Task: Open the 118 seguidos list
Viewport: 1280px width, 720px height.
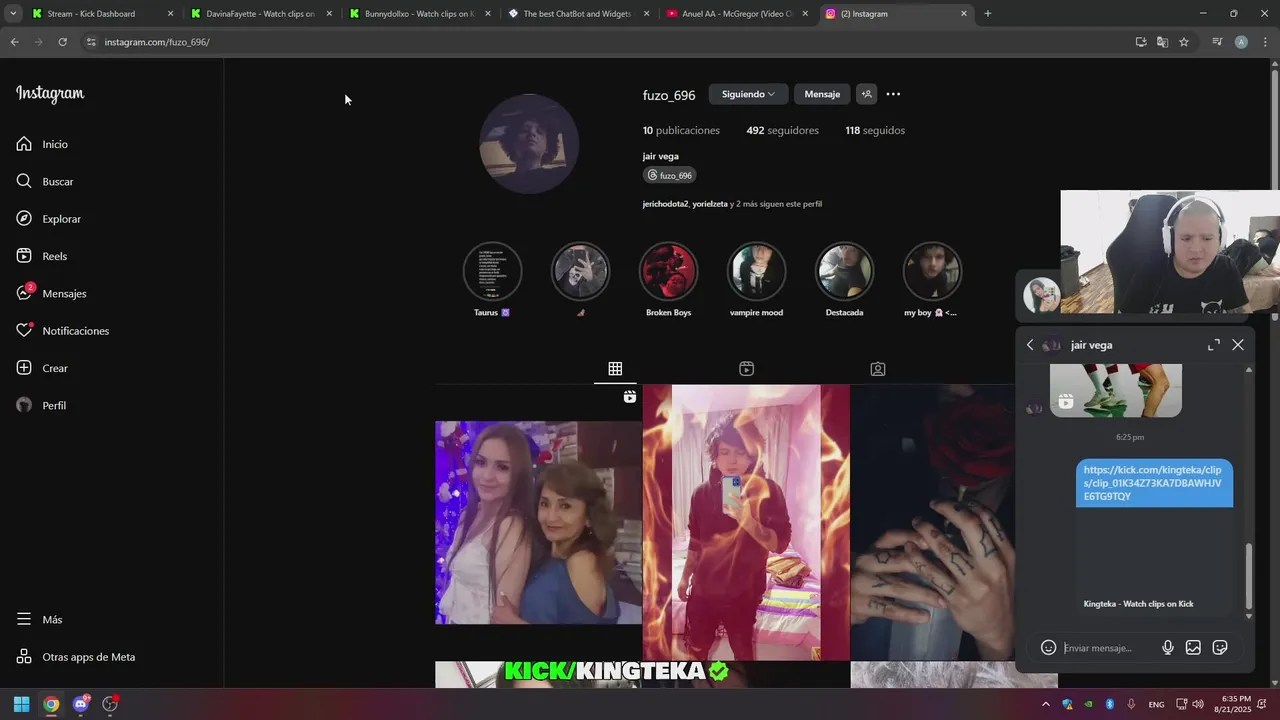Action: tap(875, 130)
